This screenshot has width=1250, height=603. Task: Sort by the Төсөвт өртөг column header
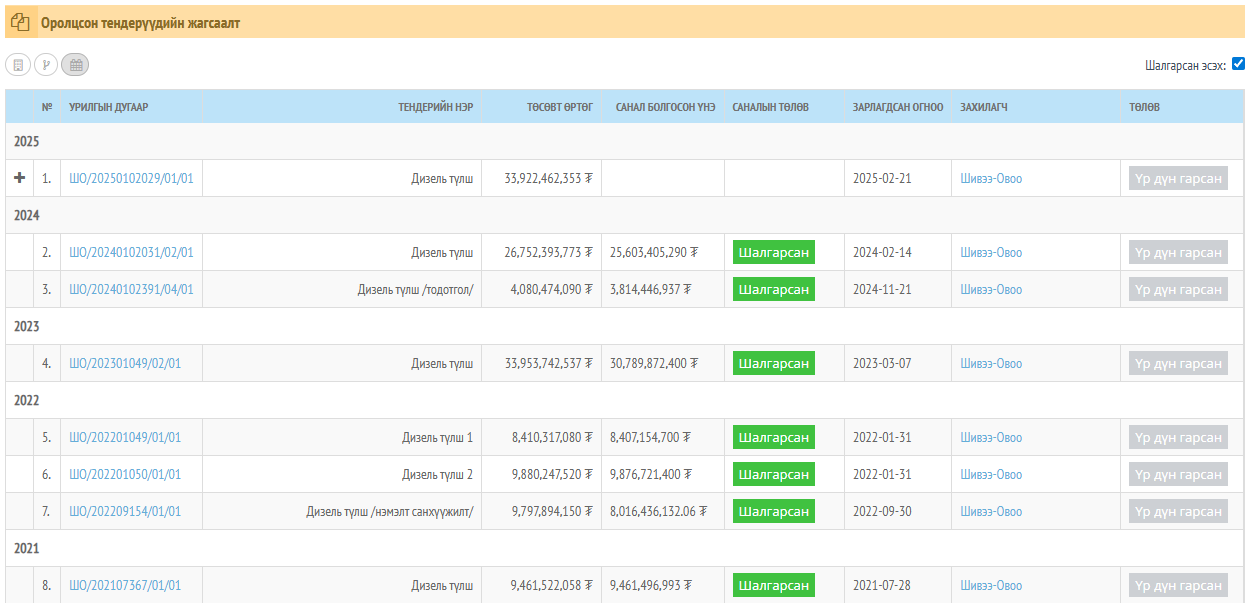(560, 107)
